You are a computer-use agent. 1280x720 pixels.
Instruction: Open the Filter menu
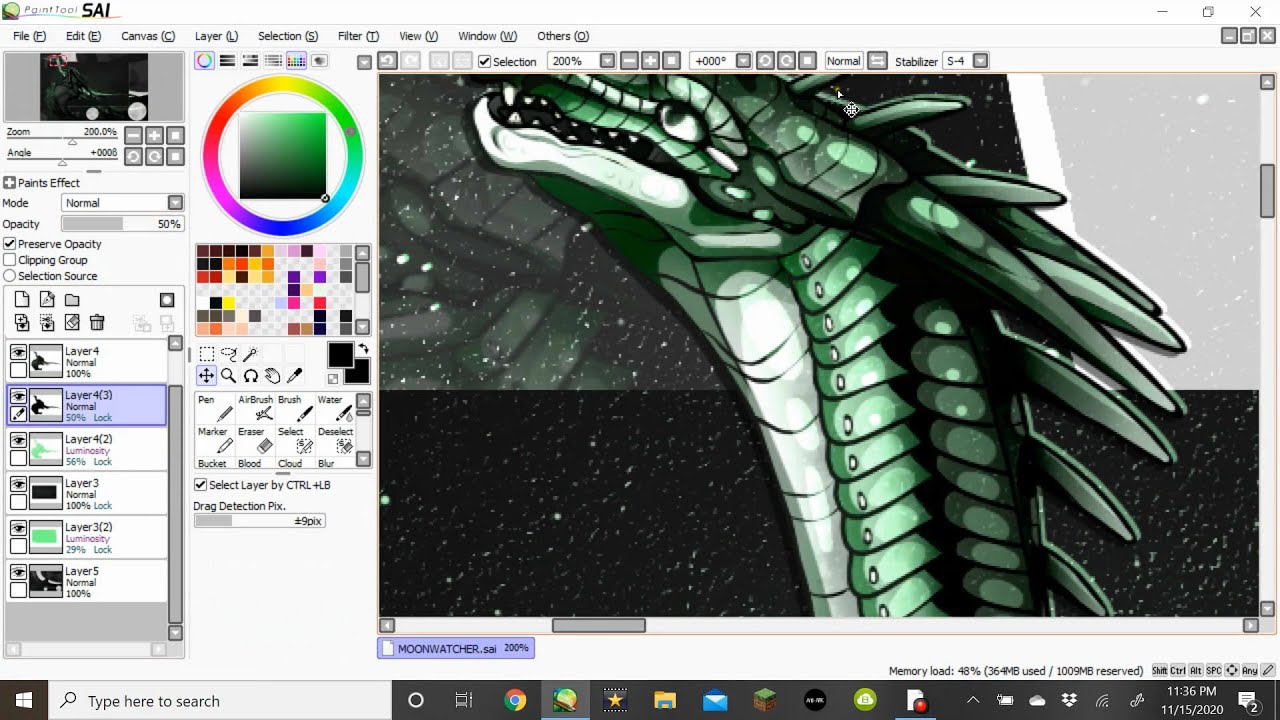click(358, 36)
